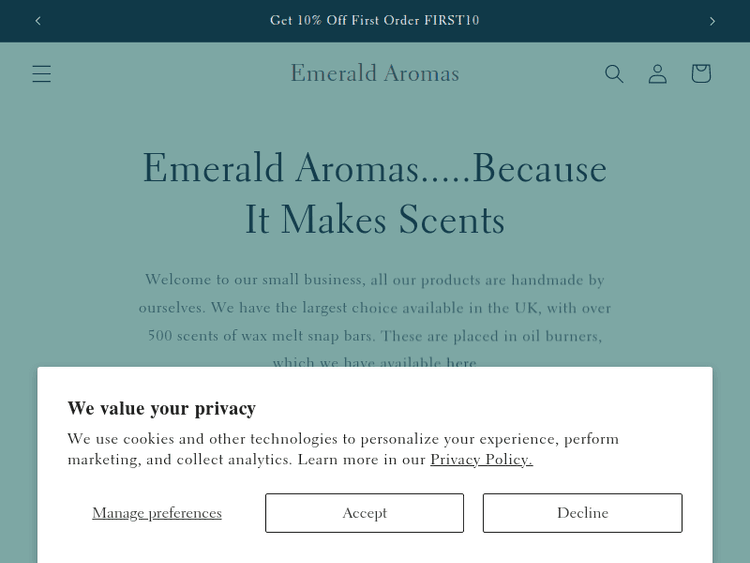Open the hamburger navigation menu

41,74
